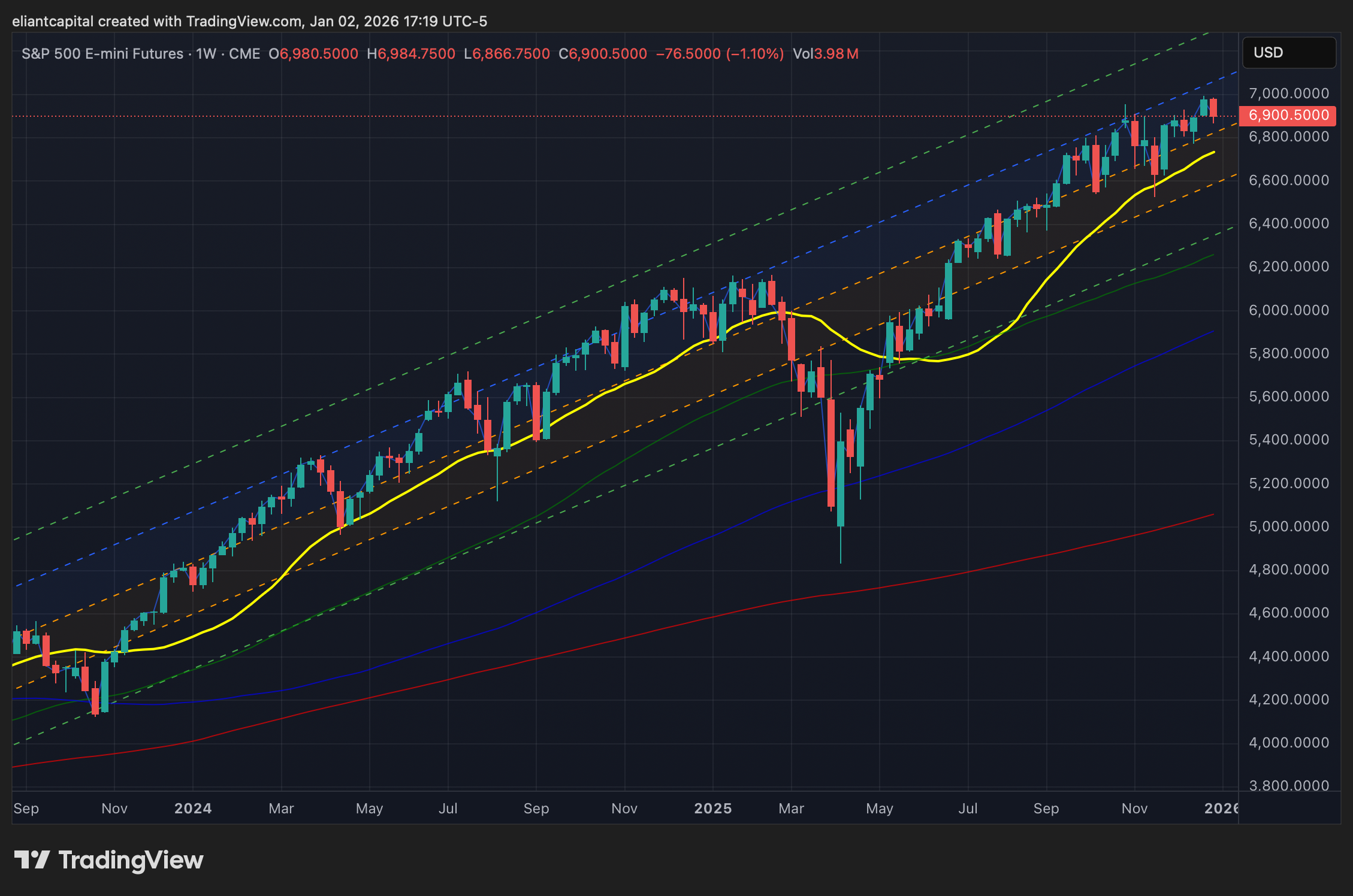Select the S&P 500 E-mini Futures title
The height and width of the screenshot is (896, 1353).
coord(102,54)
